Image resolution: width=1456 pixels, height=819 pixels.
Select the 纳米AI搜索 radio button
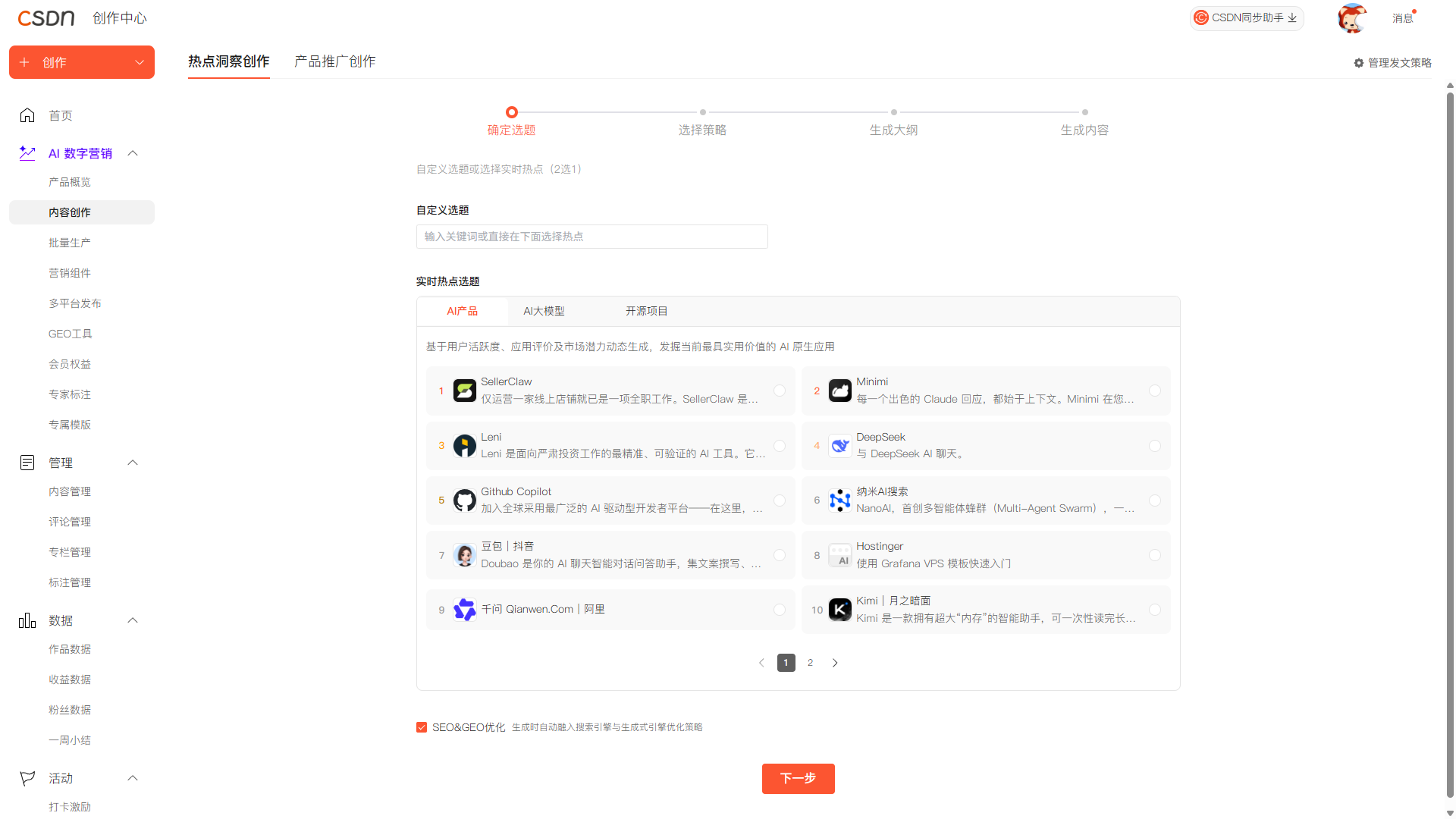(x=1155, y=500)
